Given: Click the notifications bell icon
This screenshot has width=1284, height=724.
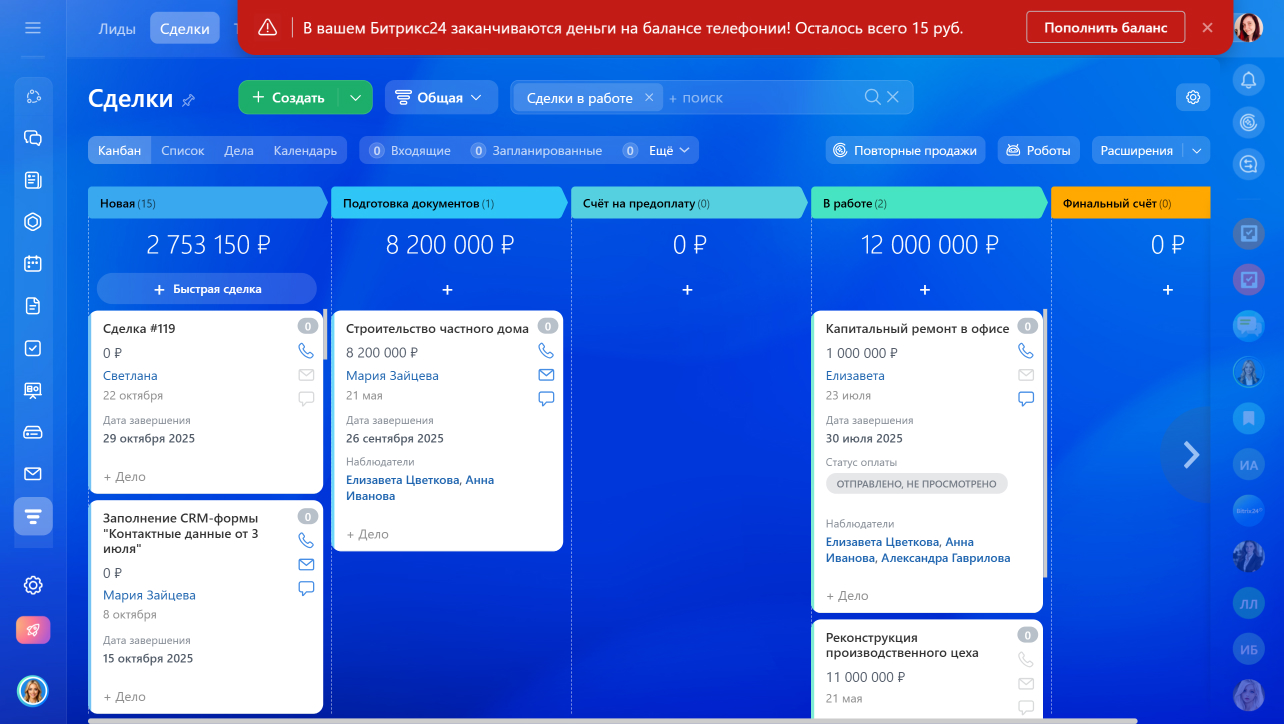Looking at the screenshot, I should 1248,80.
